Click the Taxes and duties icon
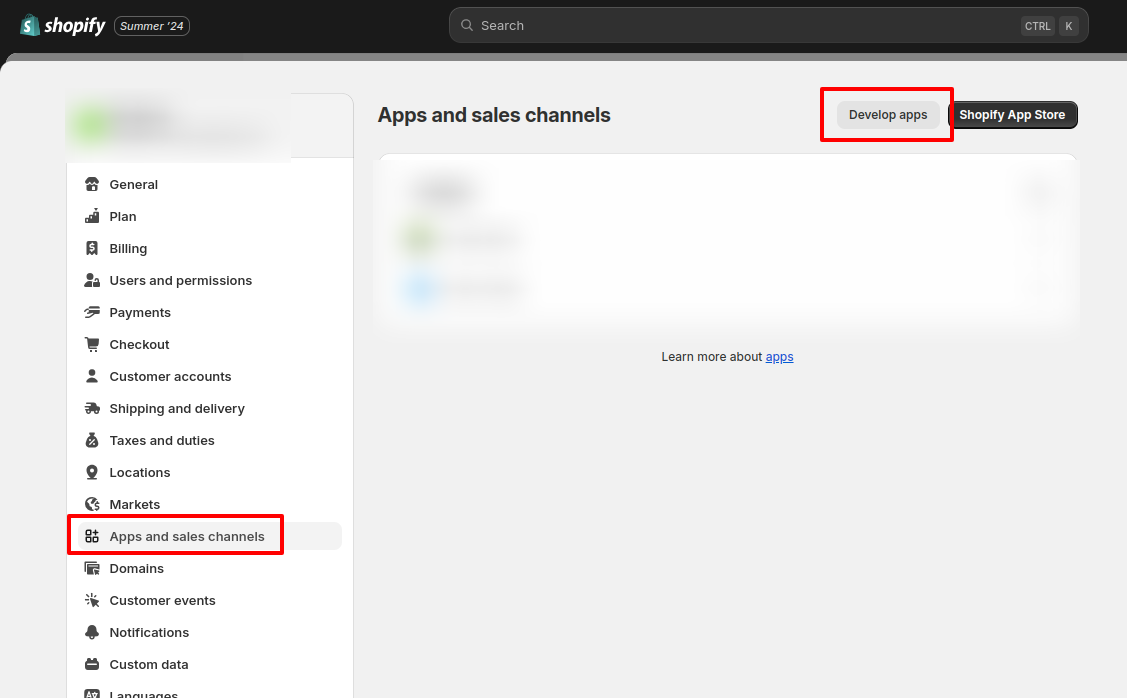The image size is (1127, 698). point(92,441)
